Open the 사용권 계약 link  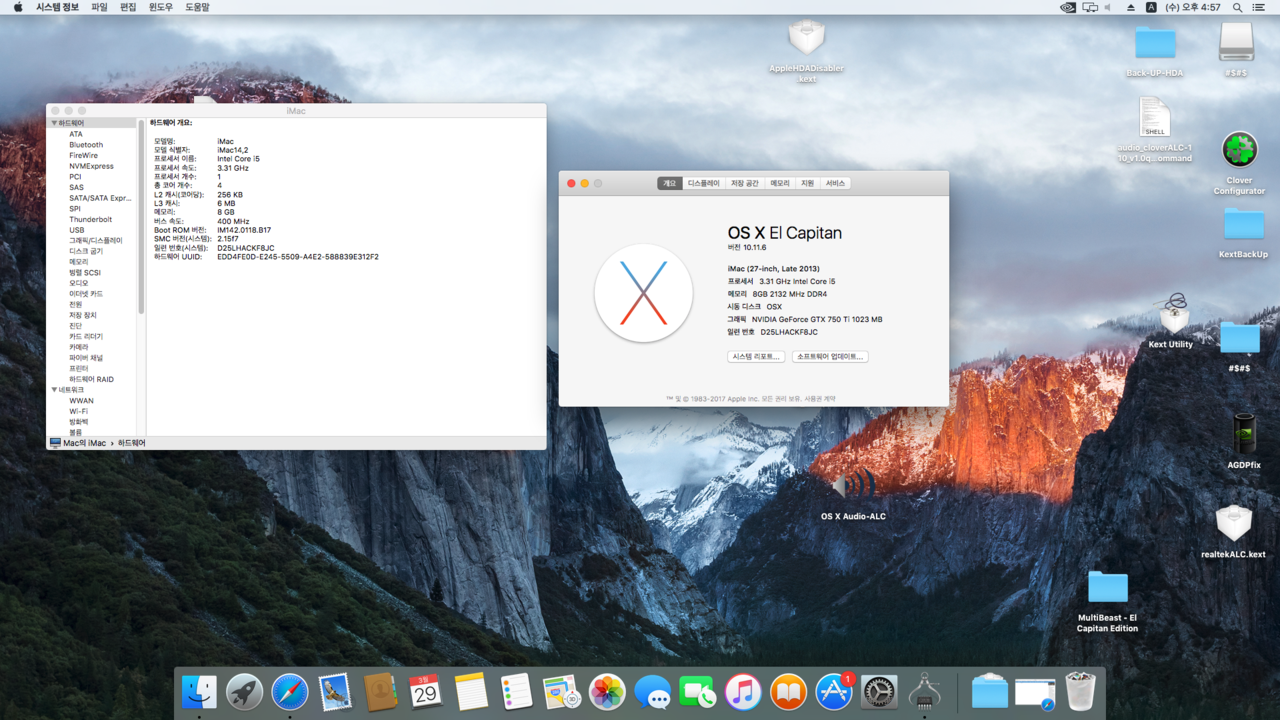(820, 398)
